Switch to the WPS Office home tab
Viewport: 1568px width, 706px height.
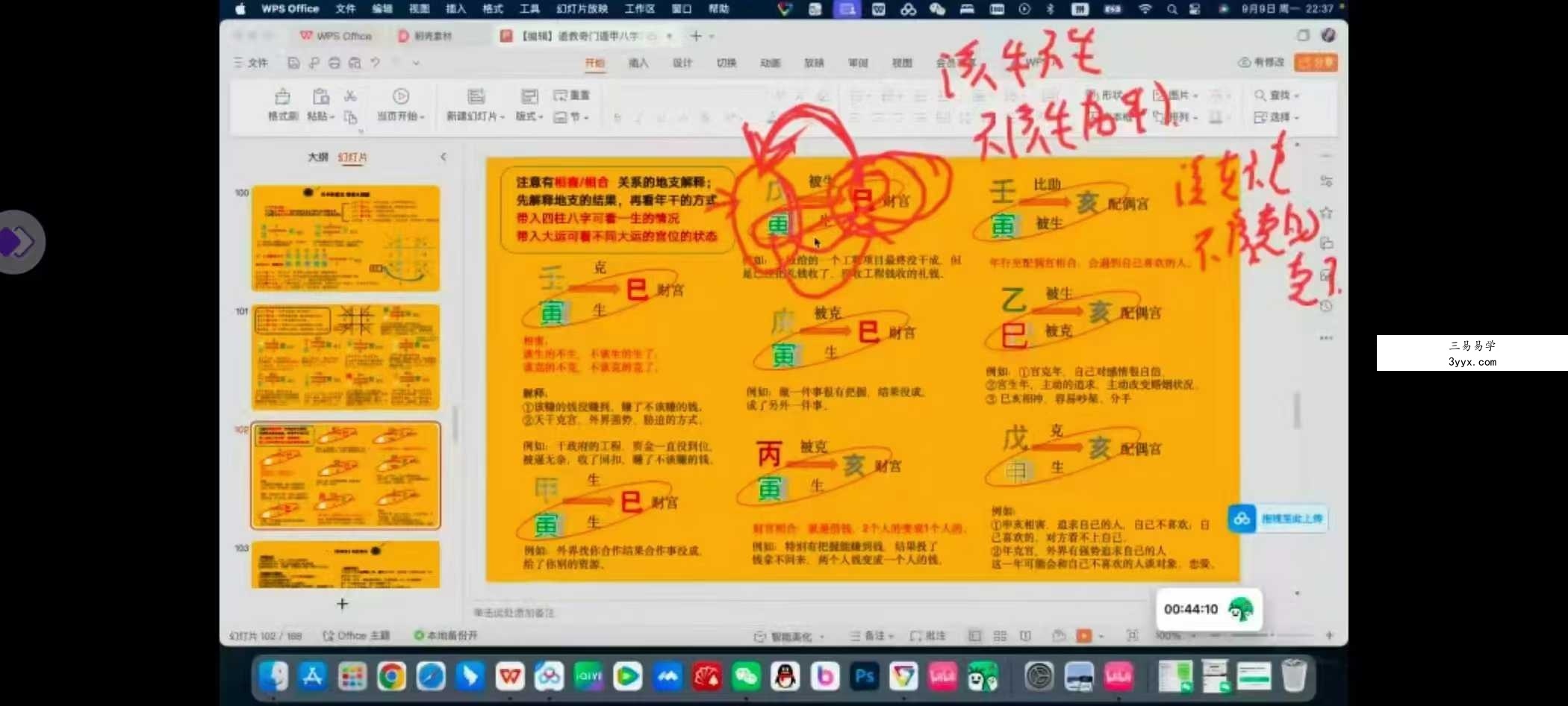click(x=336, y=36)
